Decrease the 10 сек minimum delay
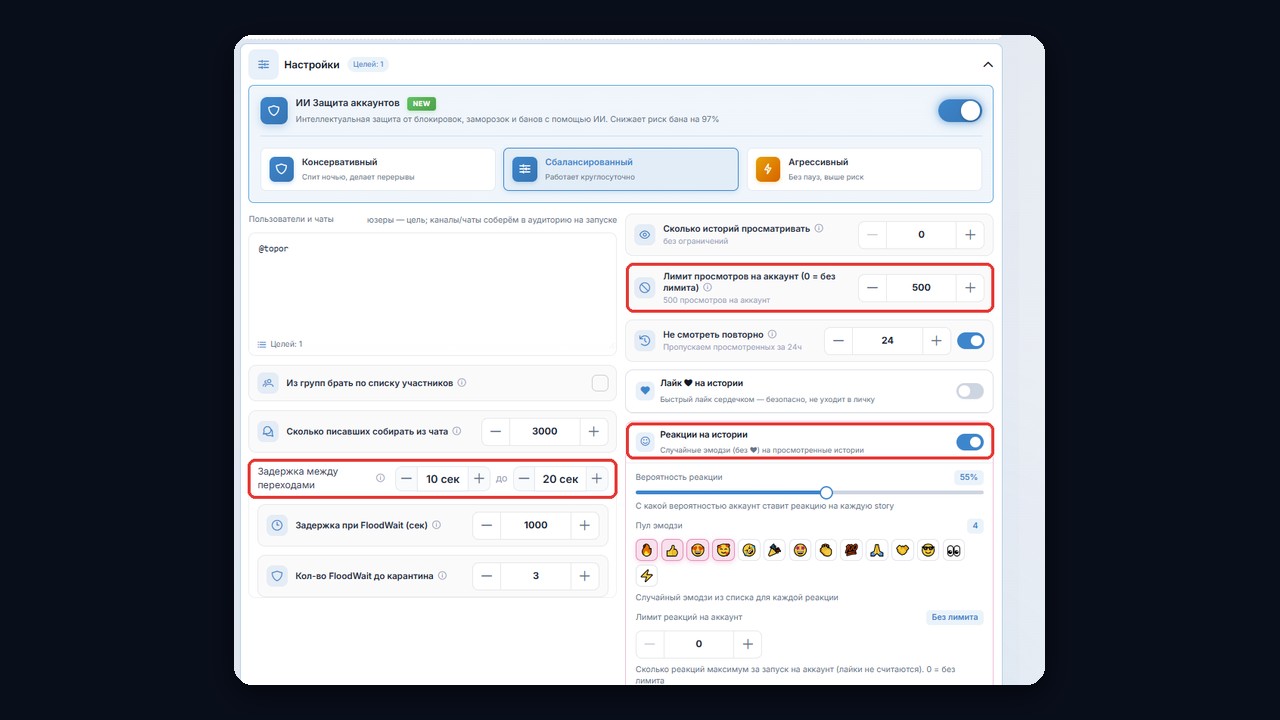The width and height of the screenshot is (1280, 720). pos(406,479)
